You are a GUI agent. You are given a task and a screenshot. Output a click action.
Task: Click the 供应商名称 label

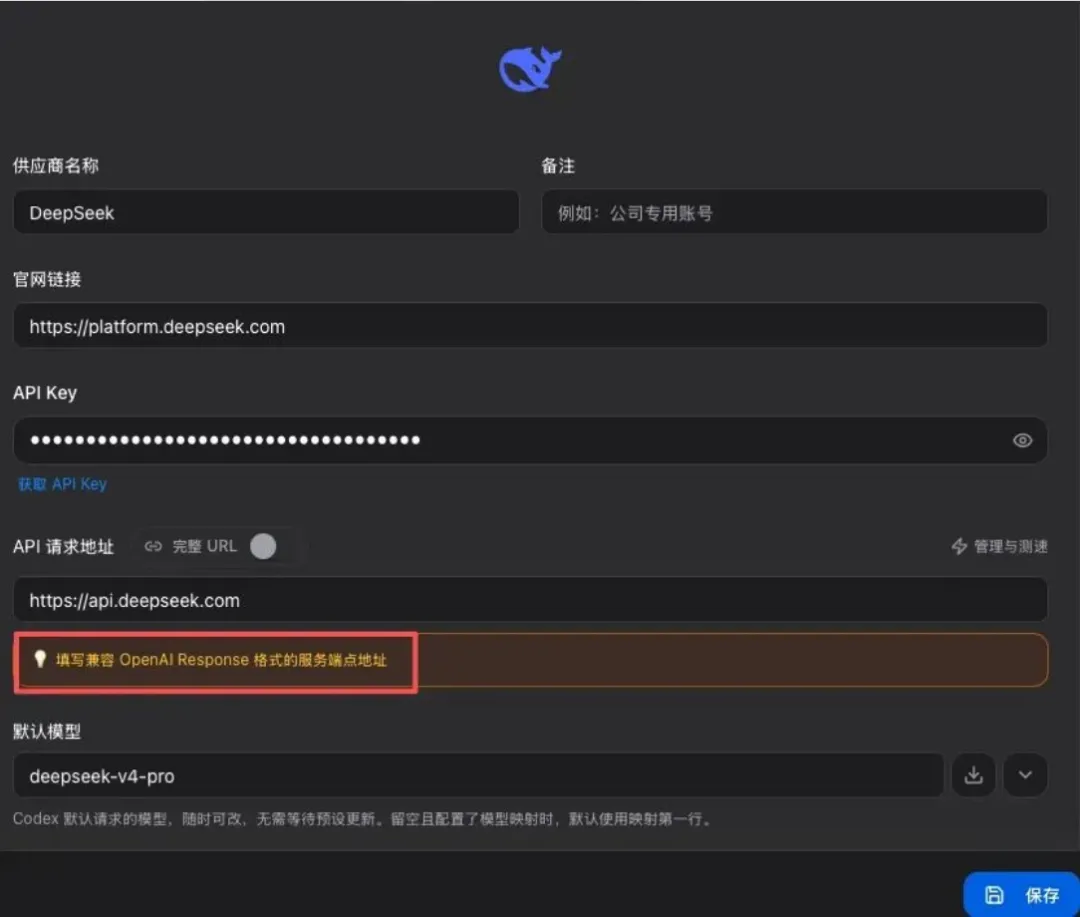[56, 165]
